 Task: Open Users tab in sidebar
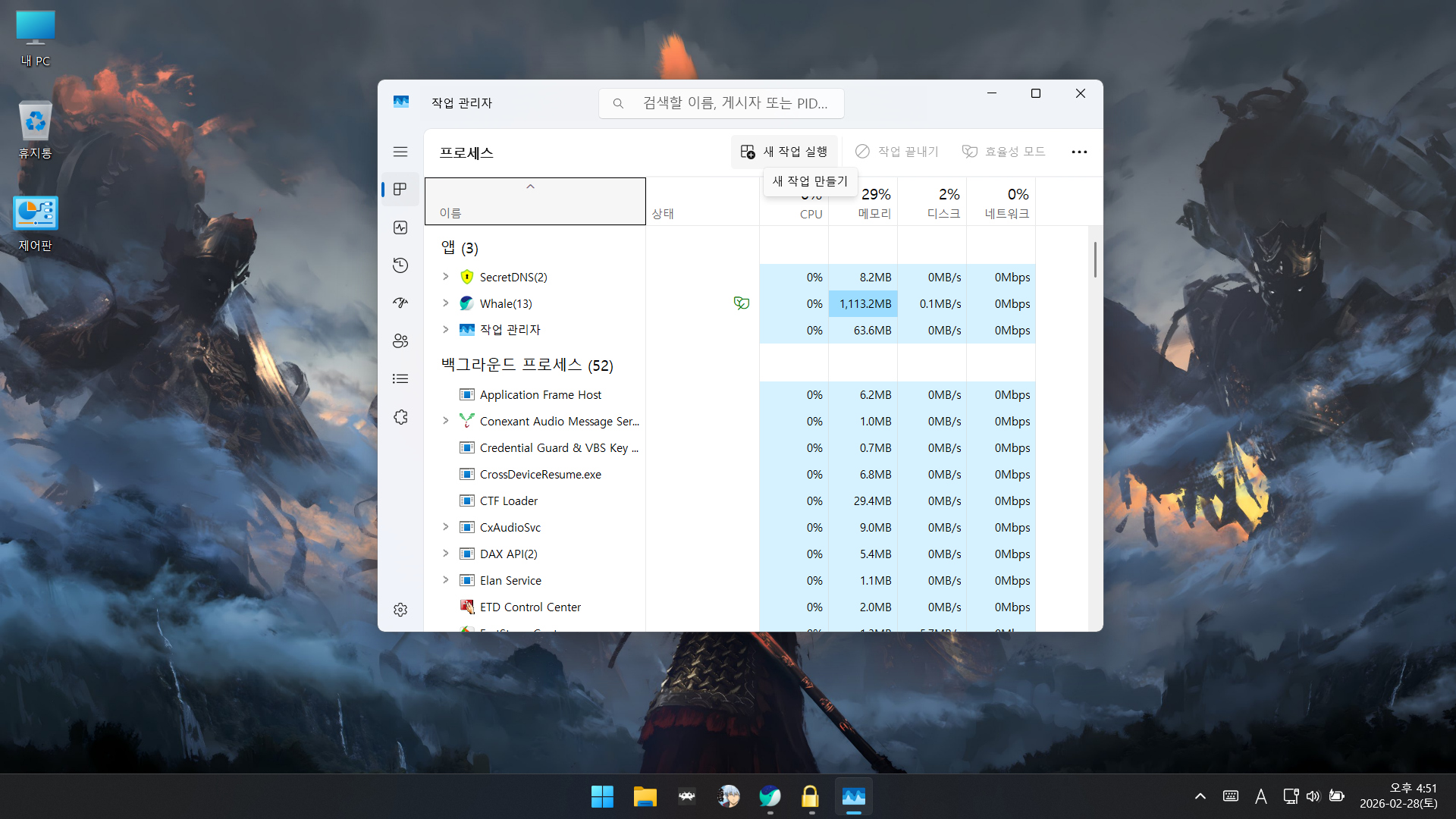400,341
